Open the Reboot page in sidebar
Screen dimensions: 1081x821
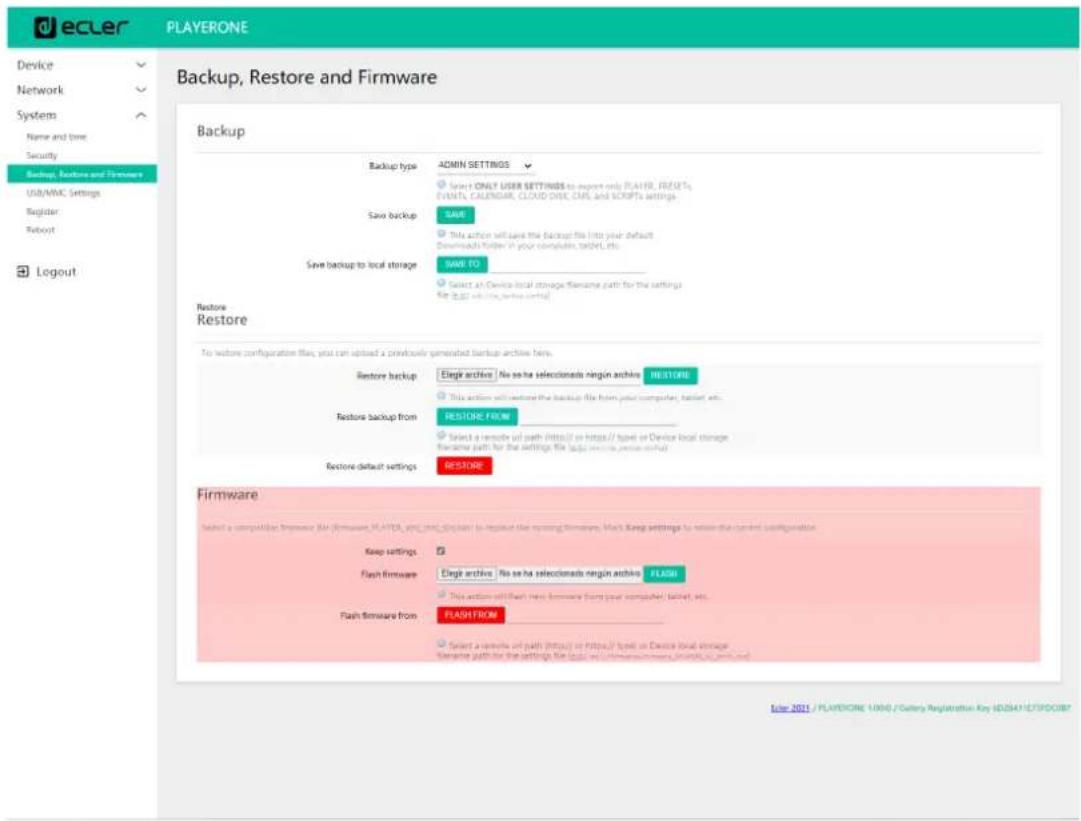(40, 230)
